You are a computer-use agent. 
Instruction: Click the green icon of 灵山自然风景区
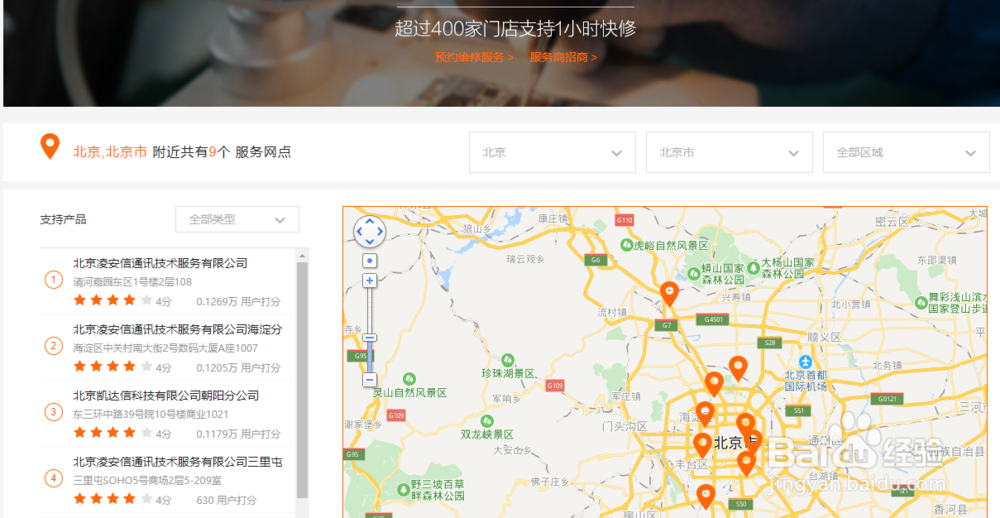409,379
